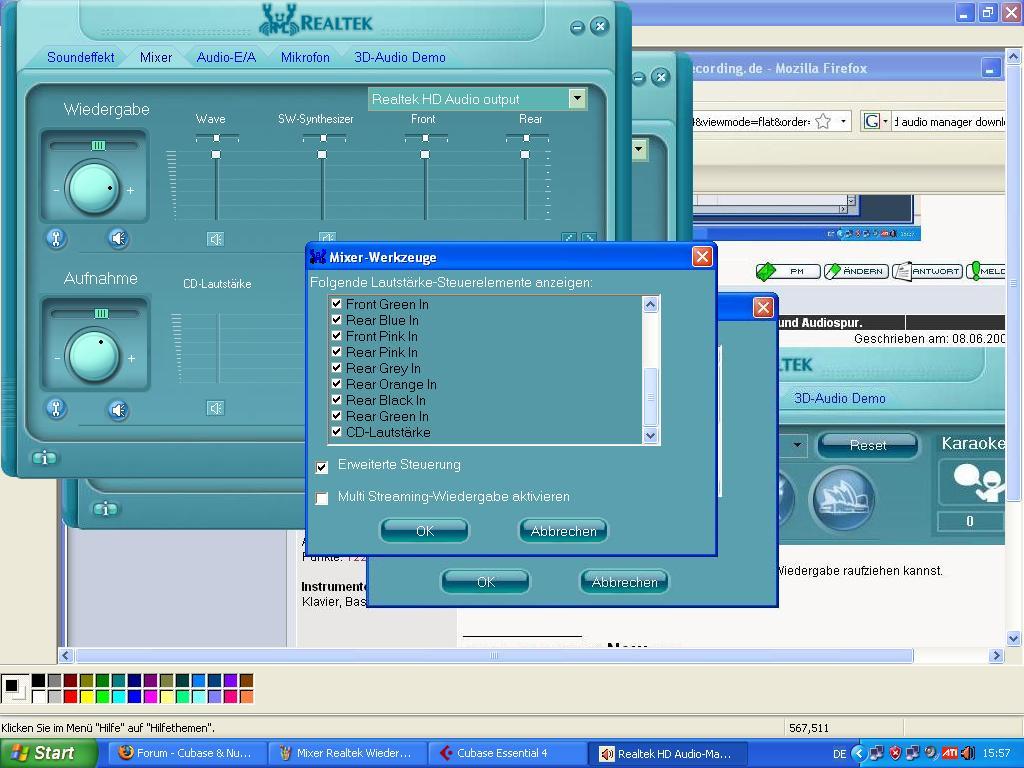Uncheck Rear Pink In checkbox
Viewport: 1024px width, 768px height.
click(336, 352)
